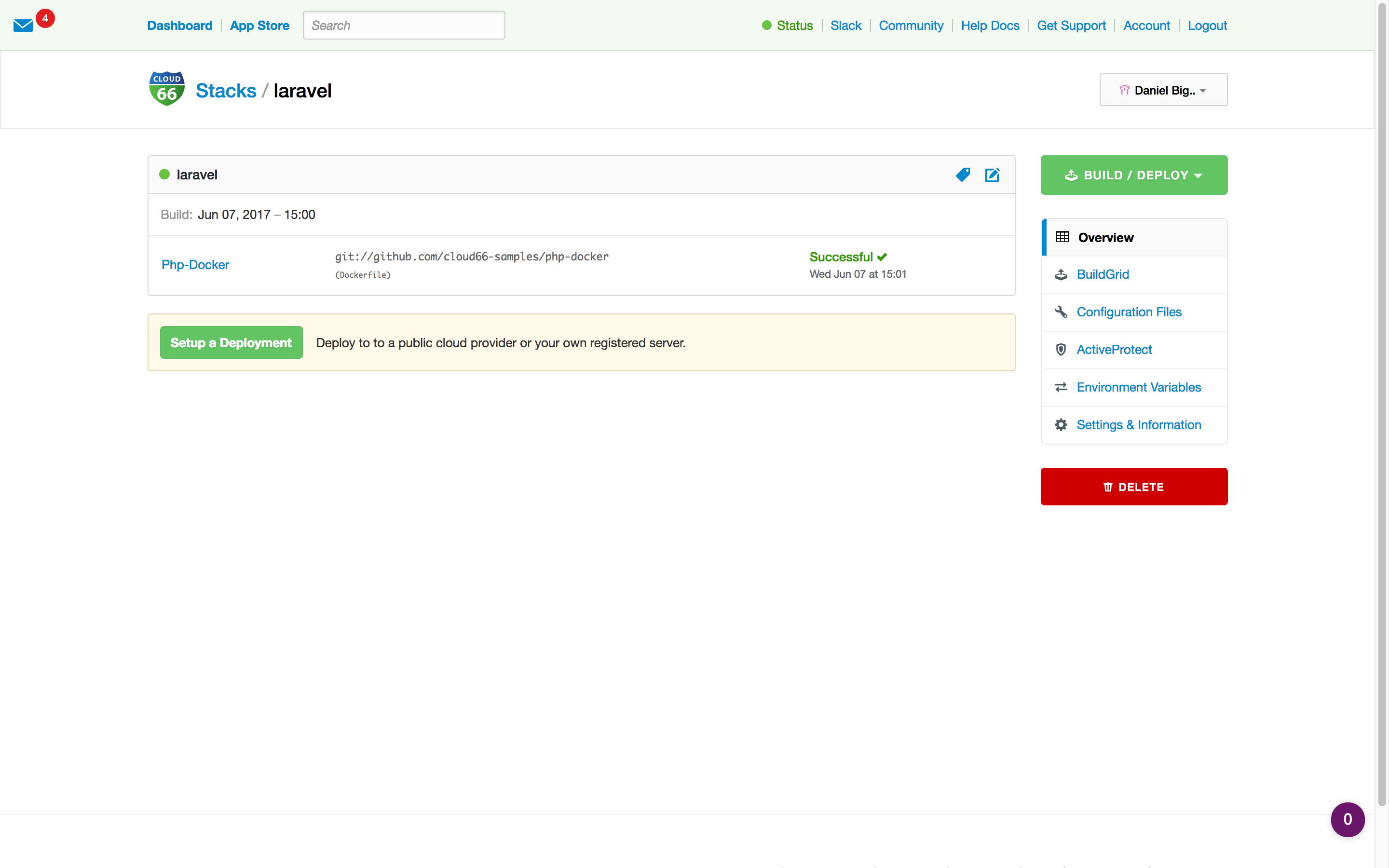Click the Overview grid icon in sidebar
Screen dimensions: 1389x868
(x=1062, y=236)
